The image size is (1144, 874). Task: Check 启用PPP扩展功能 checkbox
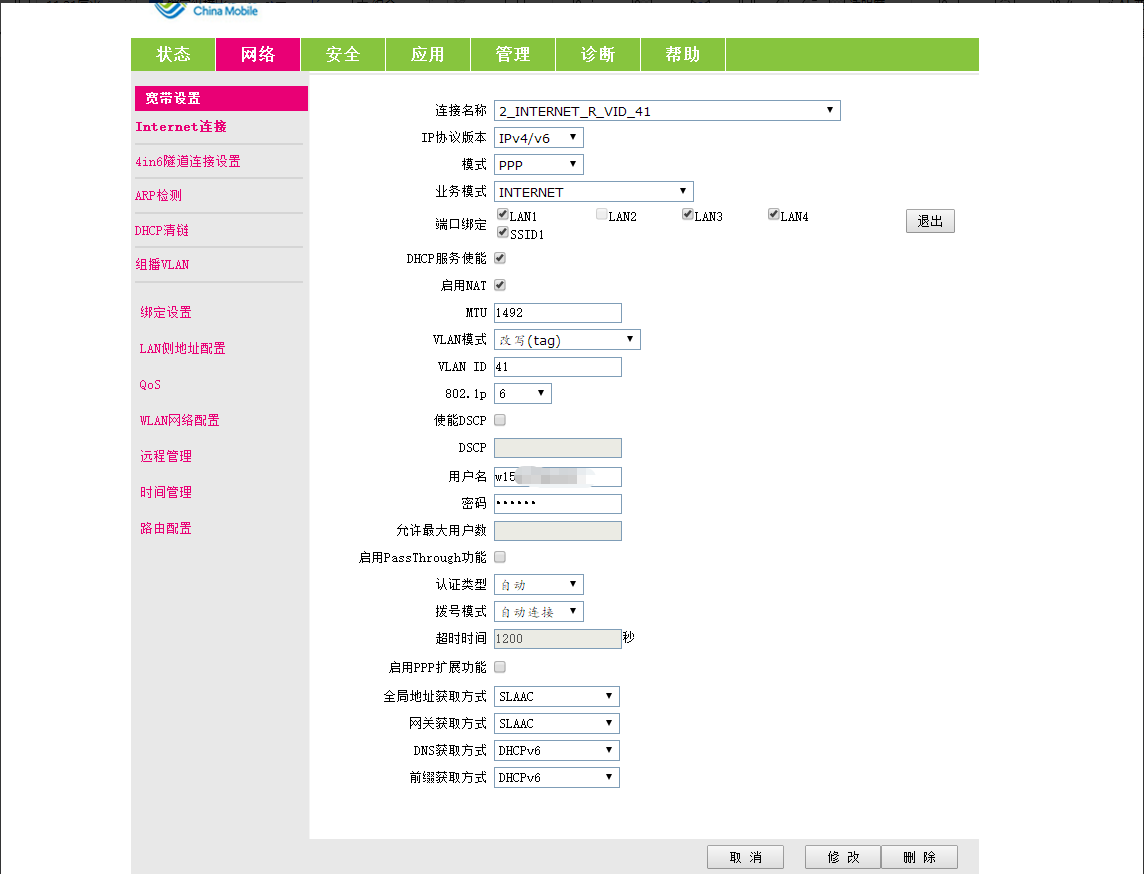[500, 667]
